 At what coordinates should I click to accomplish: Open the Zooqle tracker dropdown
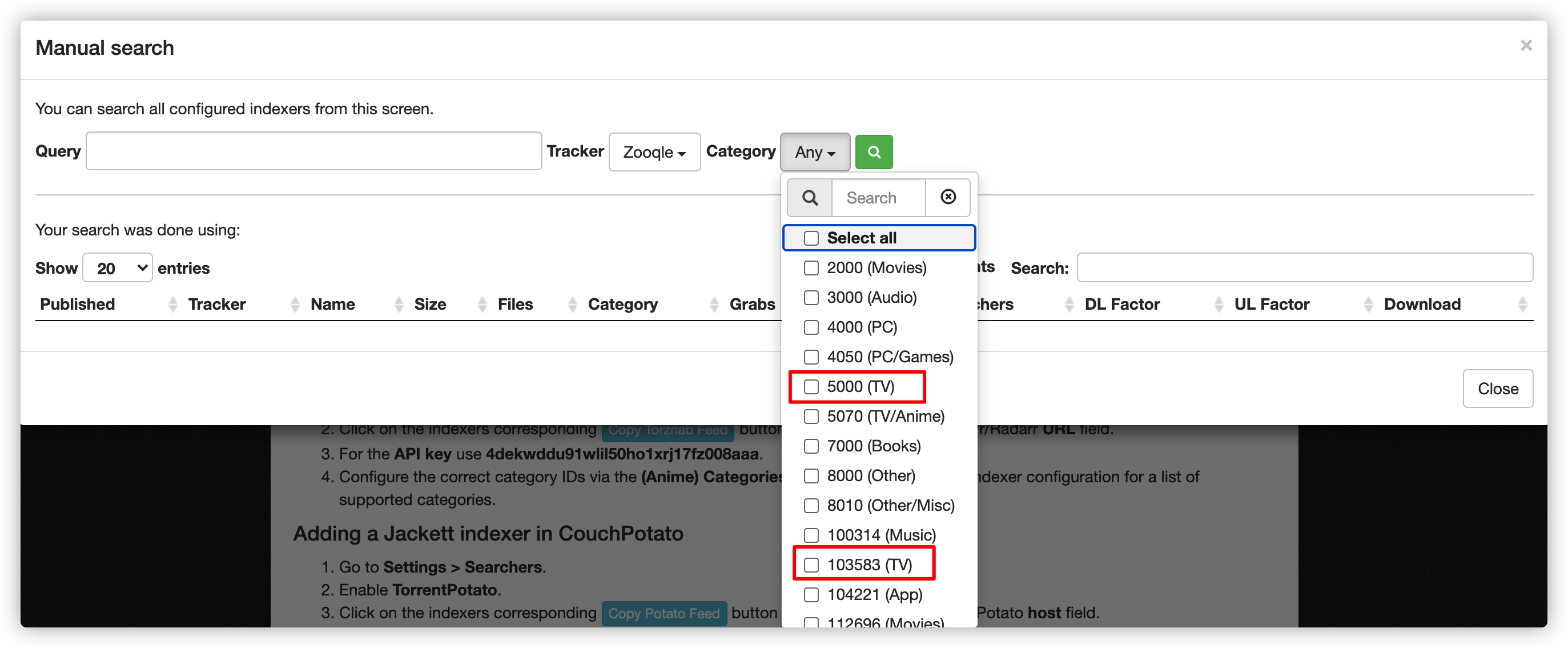[654, 151]
